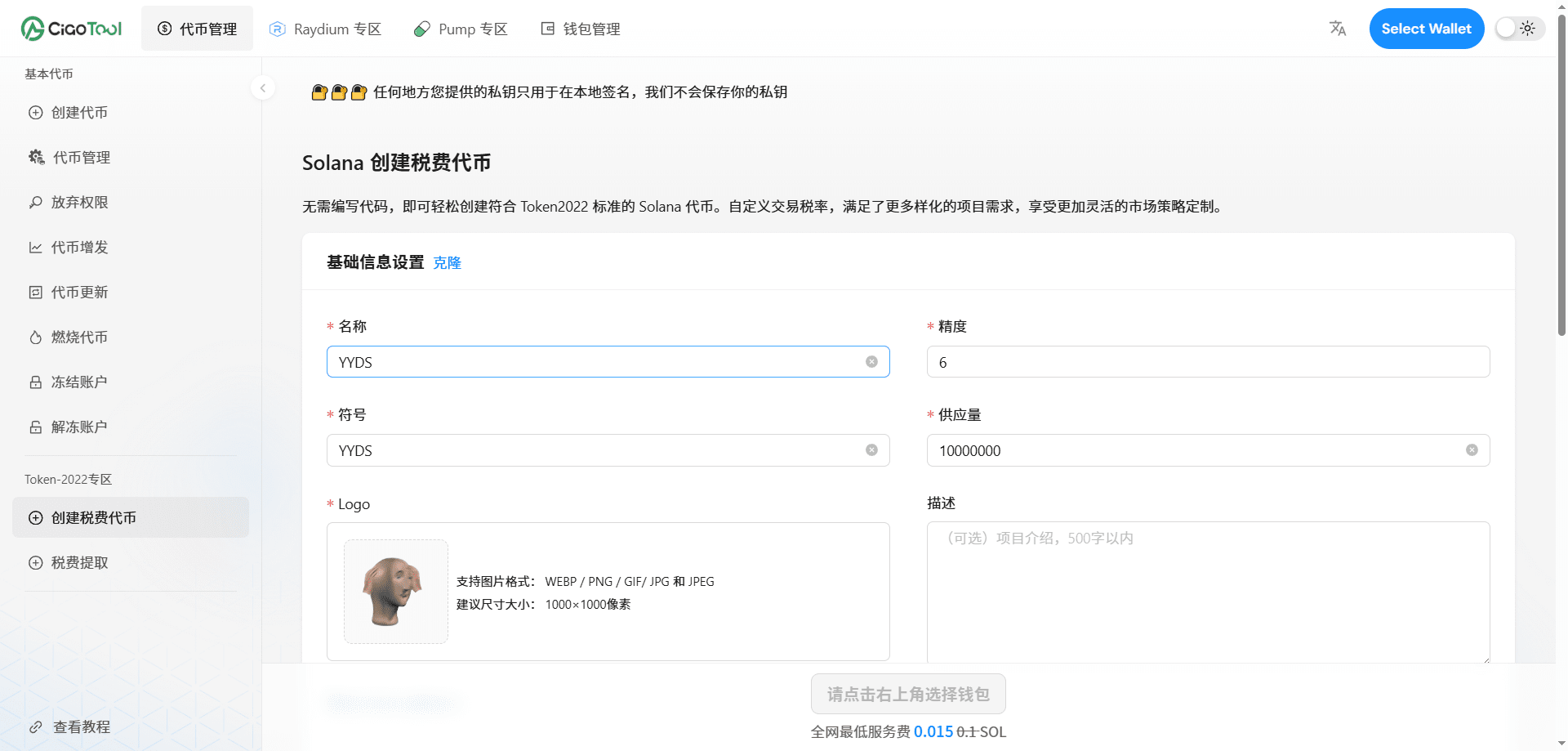Image resolution: width=1568 pixels, height=751 pixels.
Task: Open the language translation icon
Action: [x=1337, y=29]
